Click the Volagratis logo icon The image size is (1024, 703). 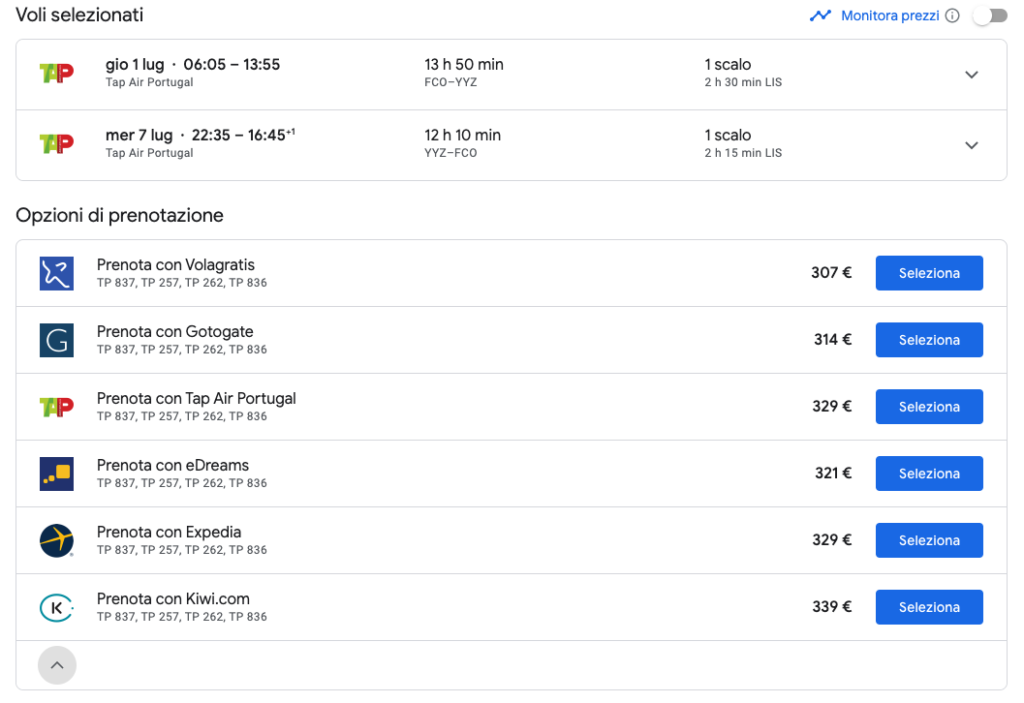(x=57, y=273)
